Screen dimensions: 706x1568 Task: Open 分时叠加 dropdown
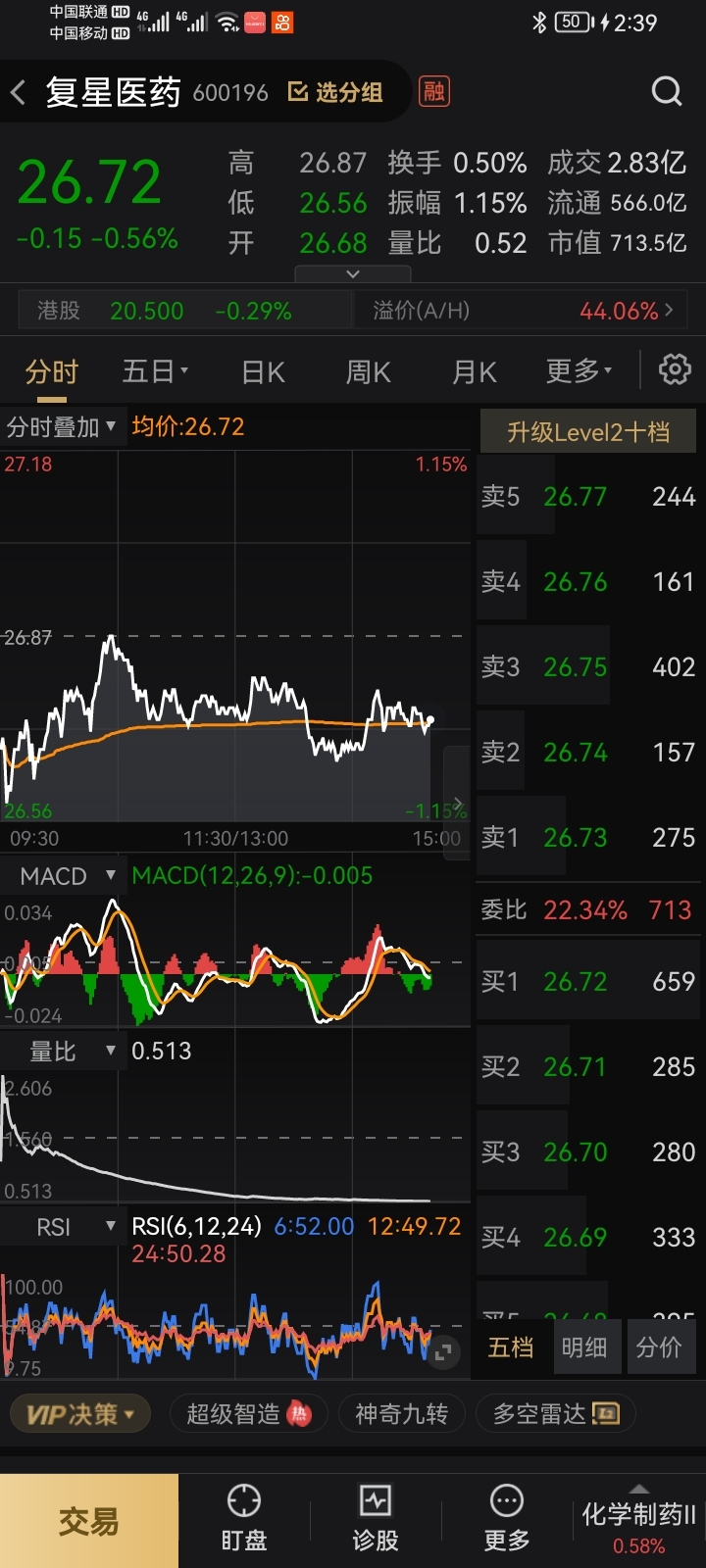click(62, 427)
